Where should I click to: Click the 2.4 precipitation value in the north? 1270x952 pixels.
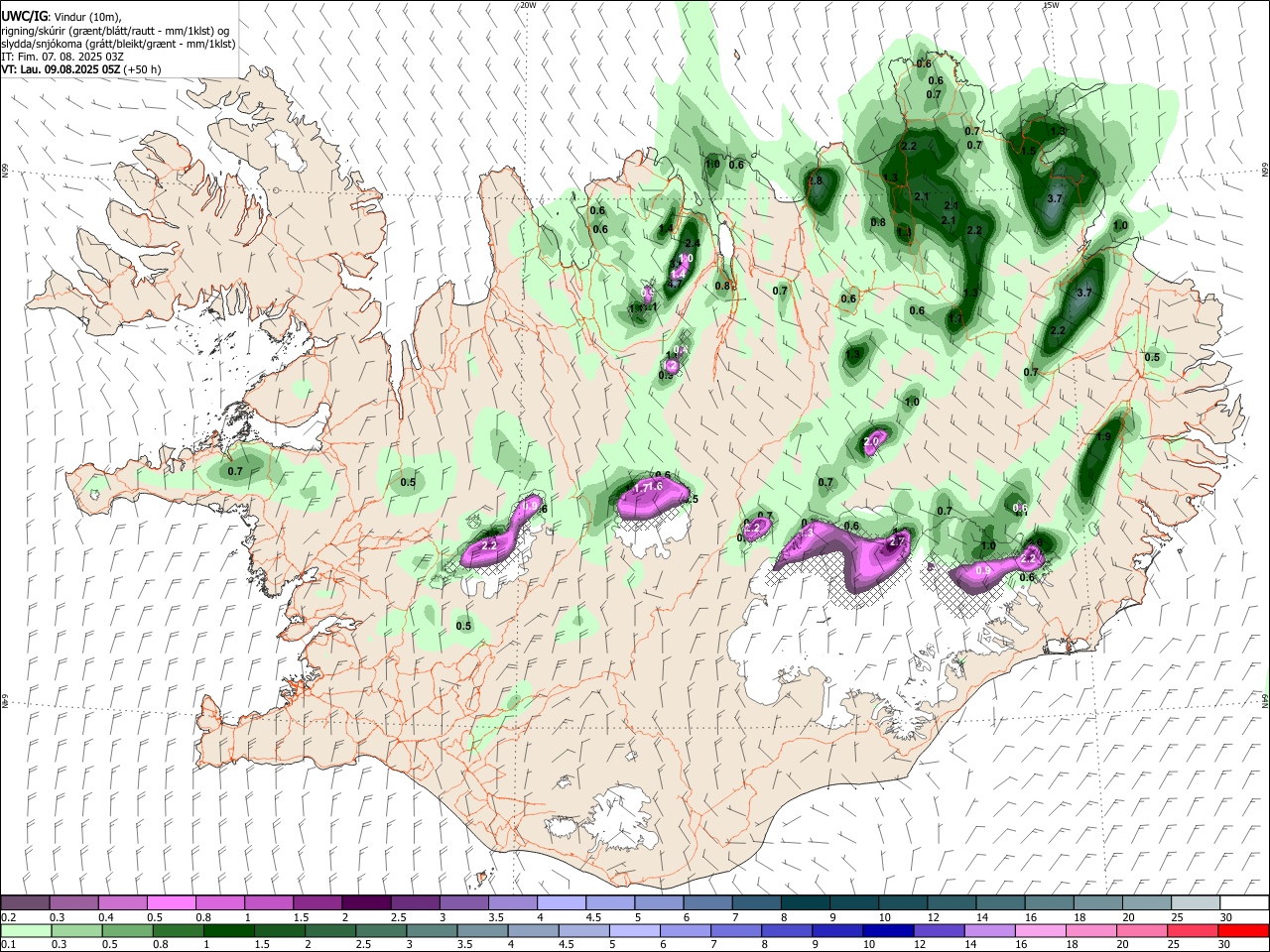[x=693, y=244]
